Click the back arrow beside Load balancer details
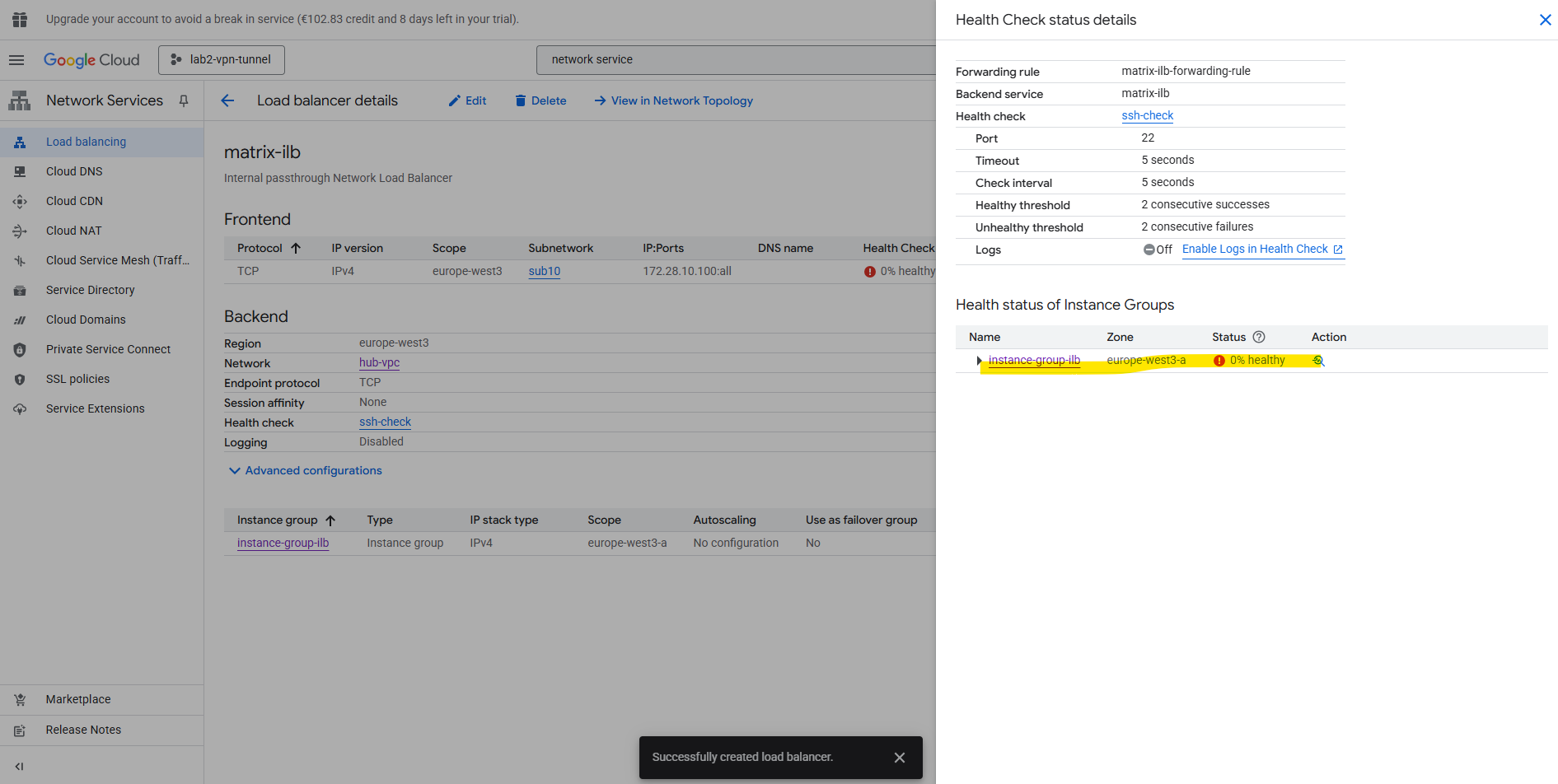Screen dimensions: 1558x784 [x=228, y=100]
